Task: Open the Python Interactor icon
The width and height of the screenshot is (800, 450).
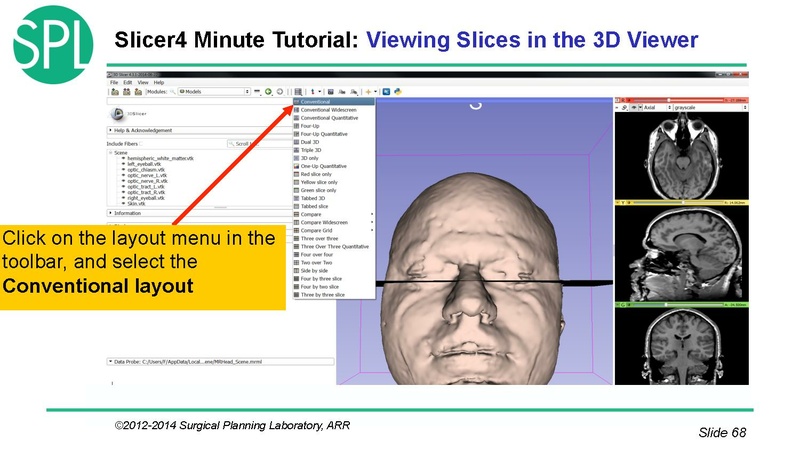Action: point(397,92)
